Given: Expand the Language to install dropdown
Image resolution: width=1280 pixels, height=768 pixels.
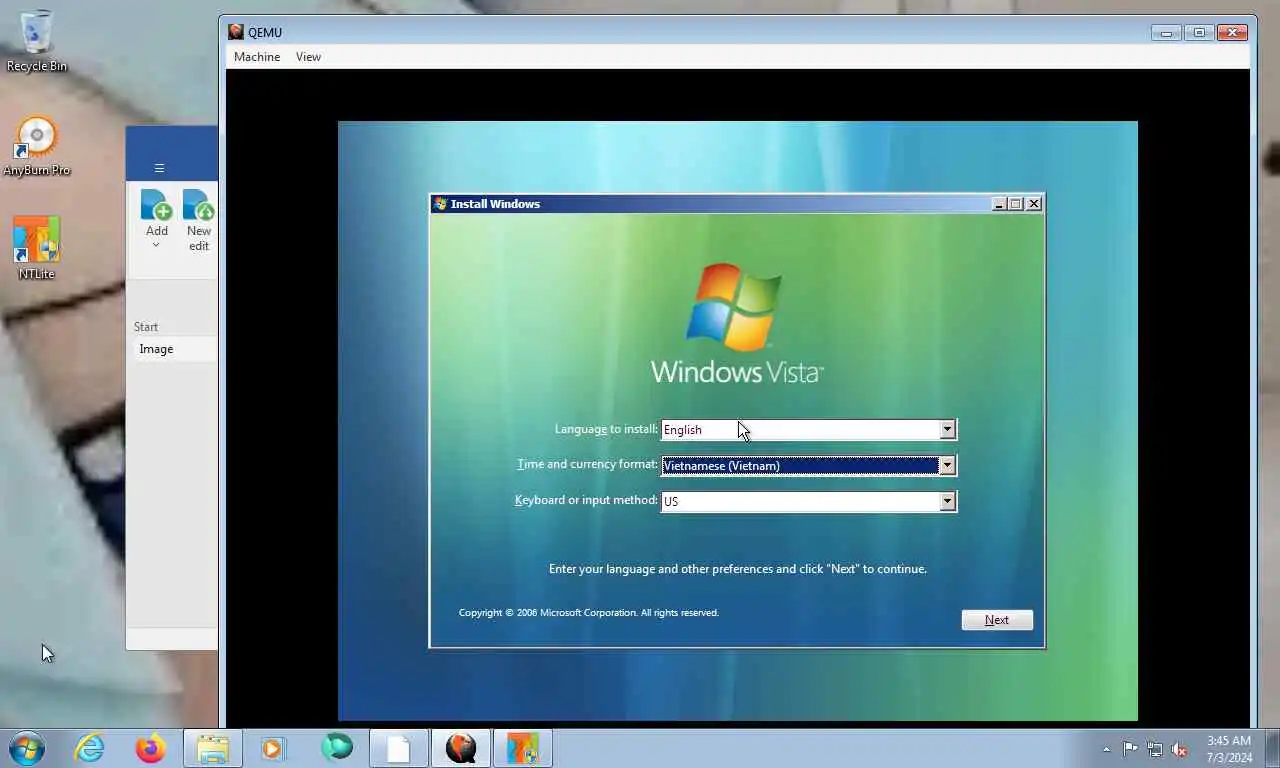Looking at the screenshot, I should tap(947, 430).
